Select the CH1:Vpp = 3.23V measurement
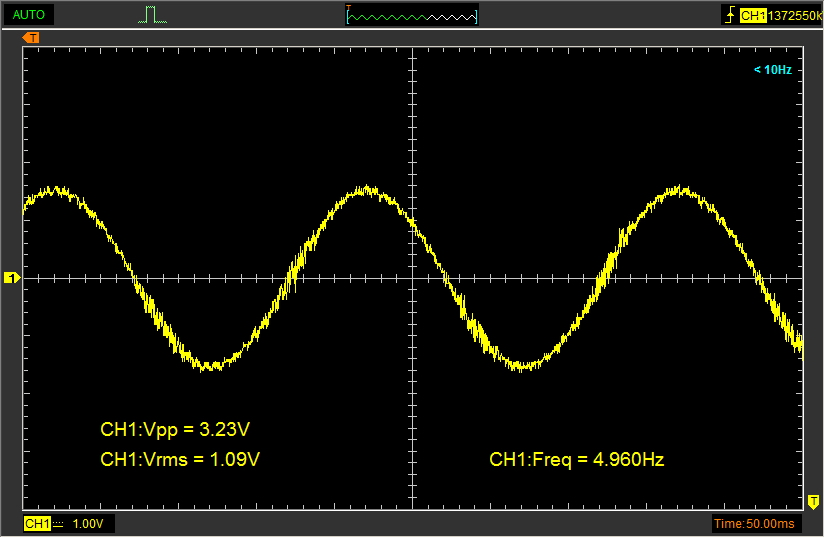 click(175, 430)
